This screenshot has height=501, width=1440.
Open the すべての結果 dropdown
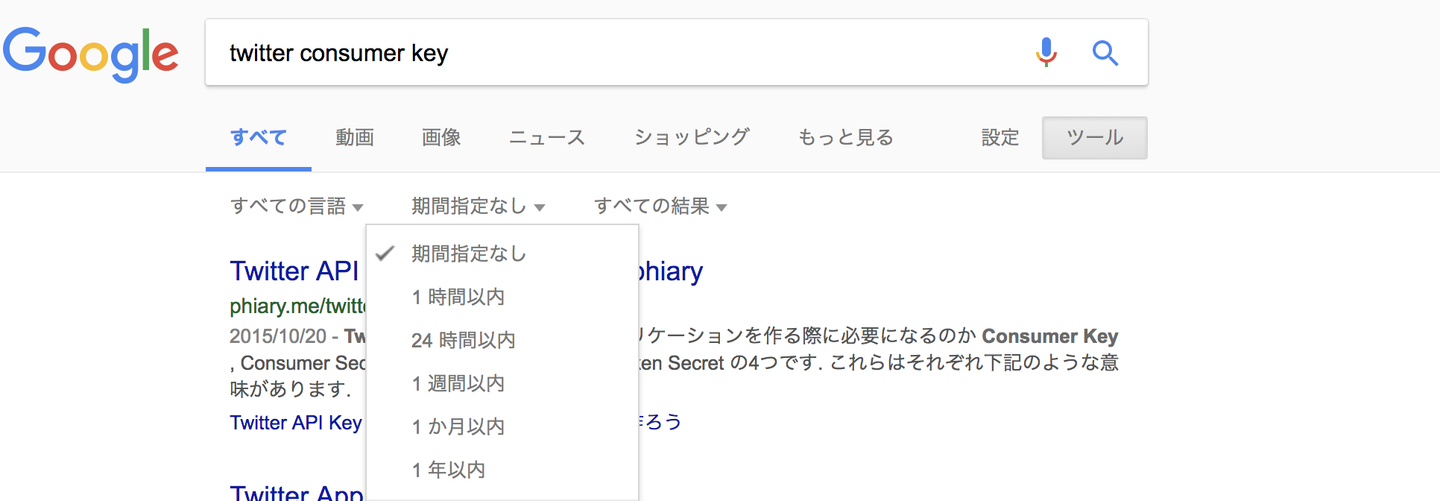[660, 207]
